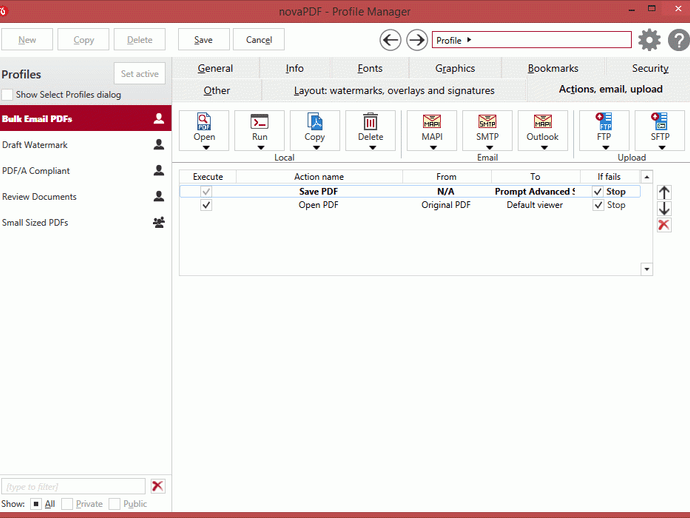Toggle Execute checkbox for Open PDF
This screenshot has height=518, width=690.
pyautogui.click(x=206, y=205)
